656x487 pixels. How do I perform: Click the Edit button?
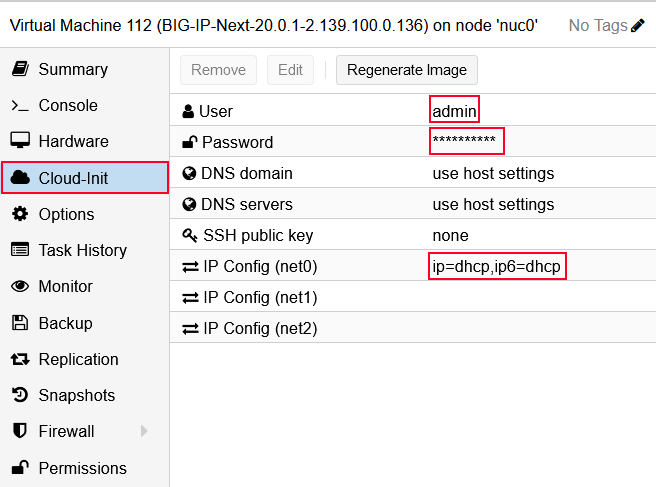(290, 70)
